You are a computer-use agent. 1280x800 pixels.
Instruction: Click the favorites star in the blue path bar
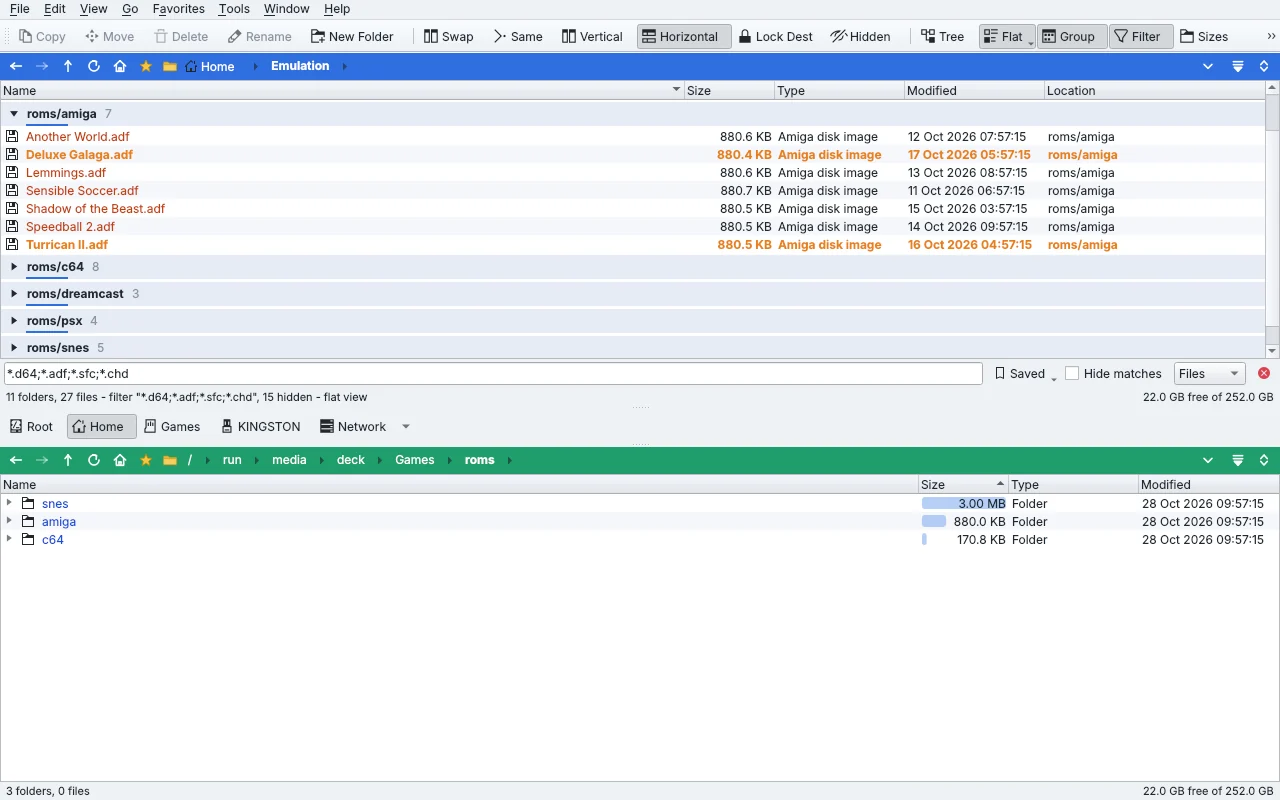pos(146,66)
